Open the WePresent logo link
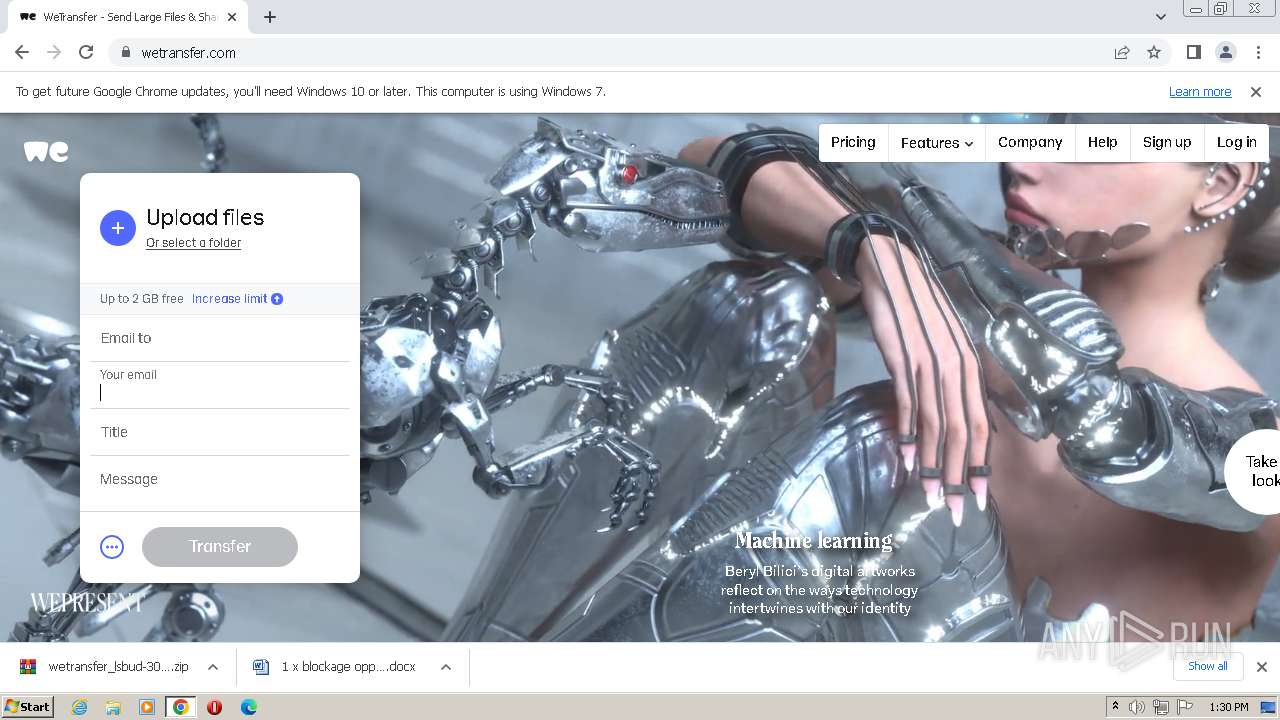 click(x=87, y=602)
